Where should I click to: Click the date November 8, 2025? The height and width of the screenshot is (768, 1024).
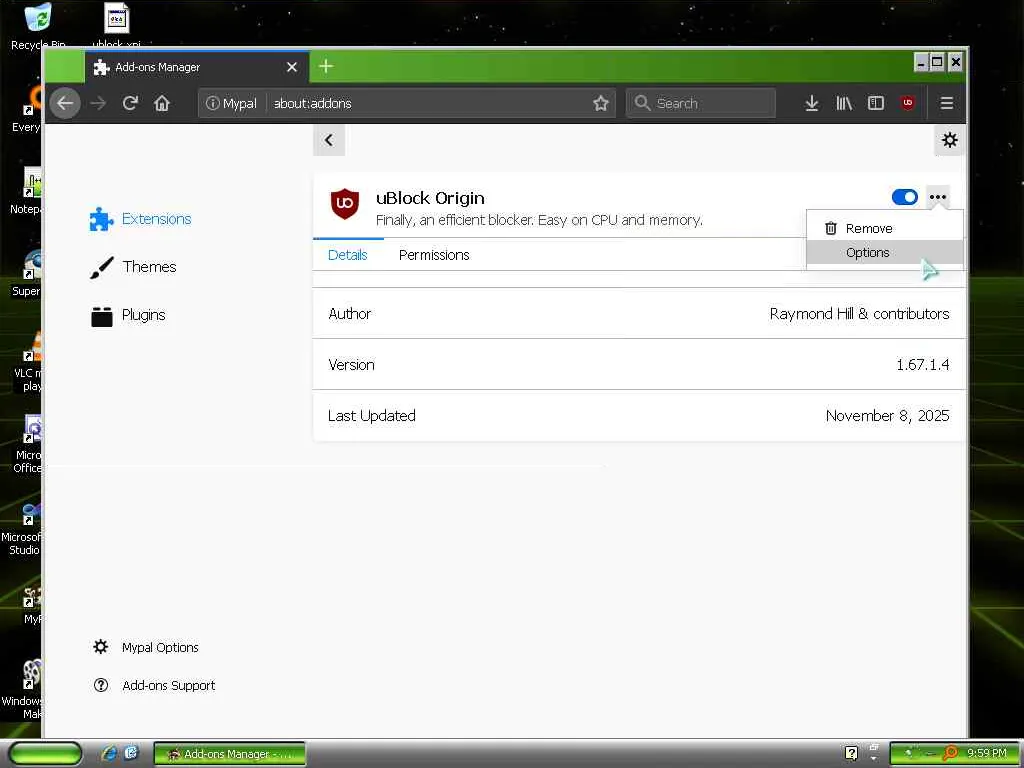(887, 416)
